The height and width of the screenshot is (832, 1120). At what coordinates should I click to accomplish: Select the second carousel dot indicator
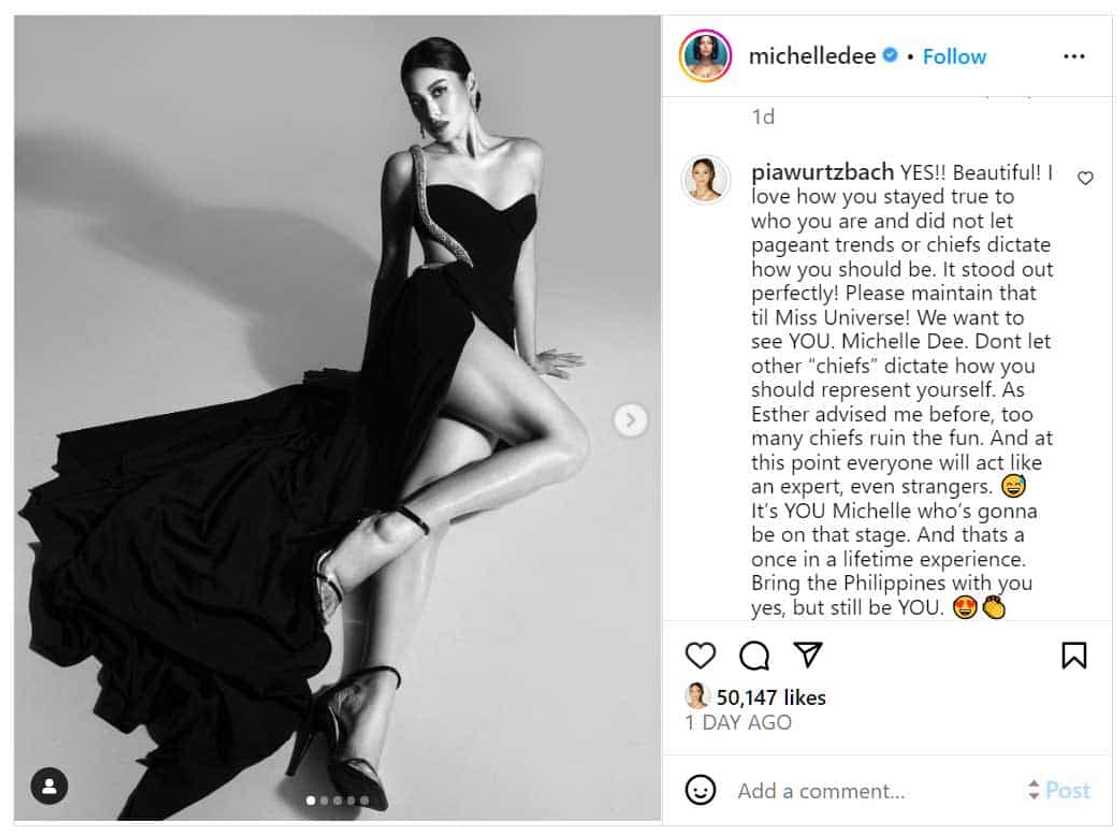[x=324, y=801]
